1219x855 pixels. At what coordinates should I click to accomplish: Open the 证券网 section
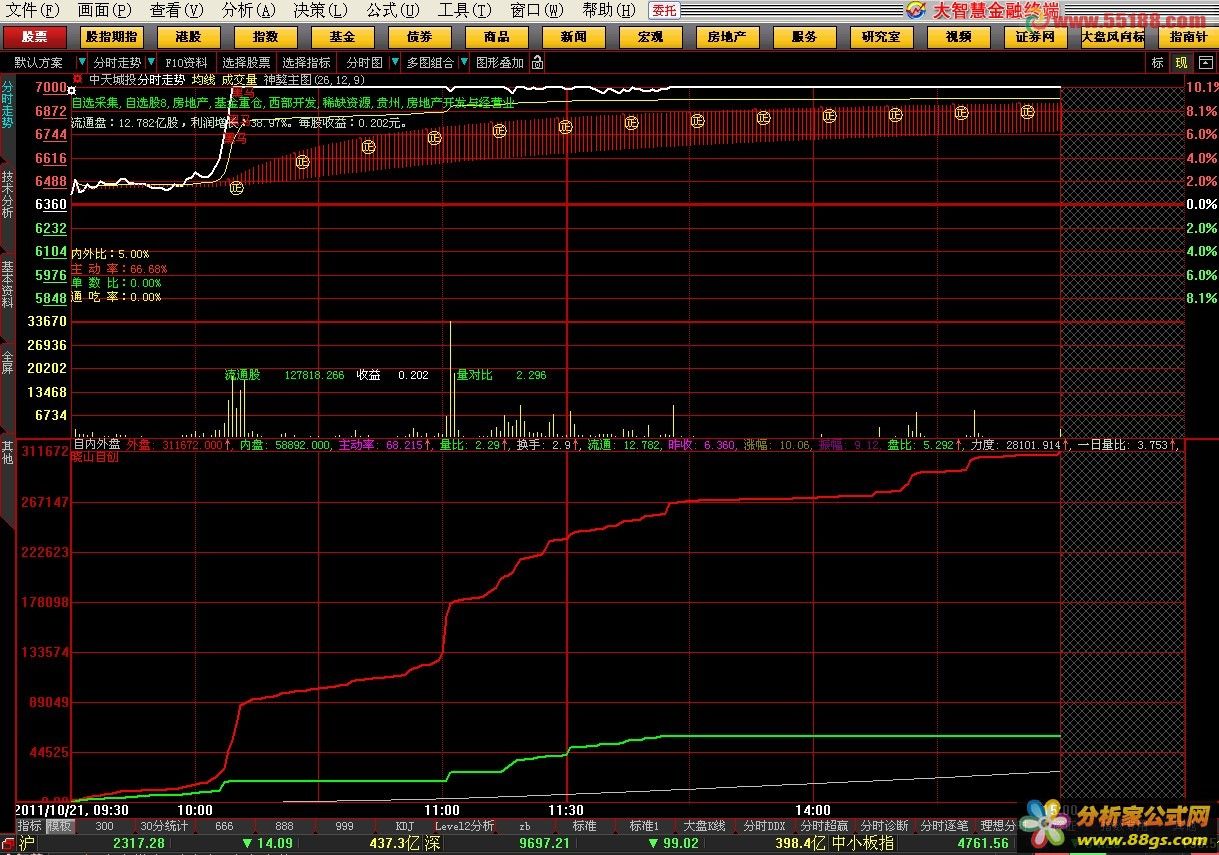pos(1035,36)
